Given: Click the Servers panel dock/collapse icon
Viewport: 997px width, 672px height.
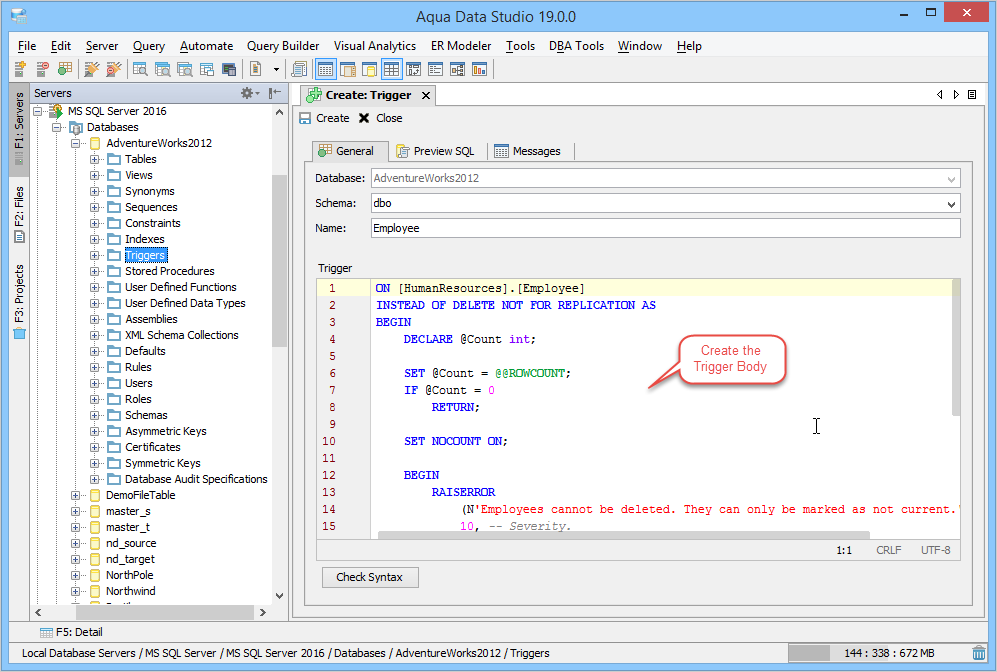Looking at the screenshot, I should pyautogui.click(x=274, y=93).
